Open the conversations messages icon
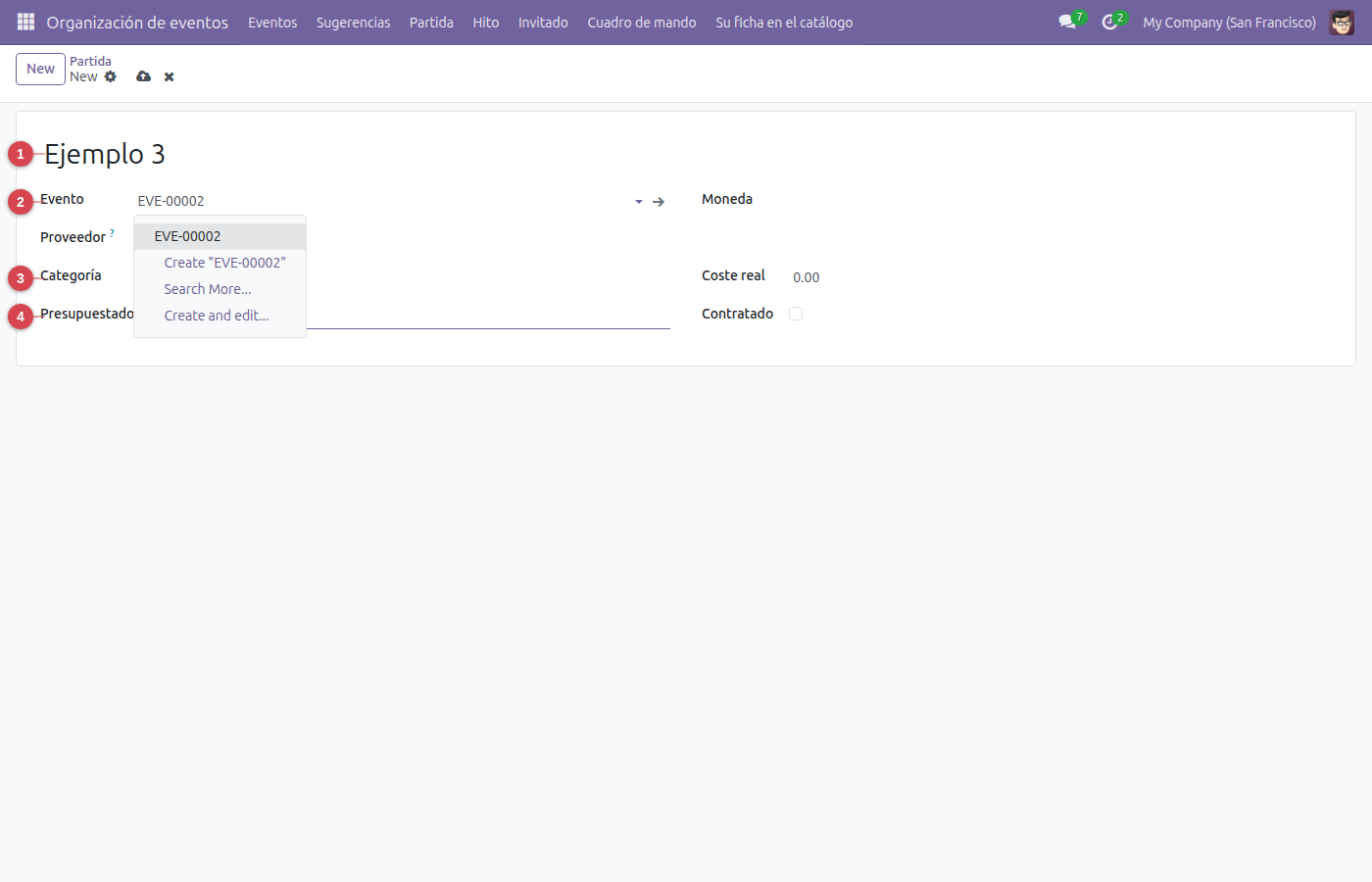 pyautogui.click(x=1067, y=22)
